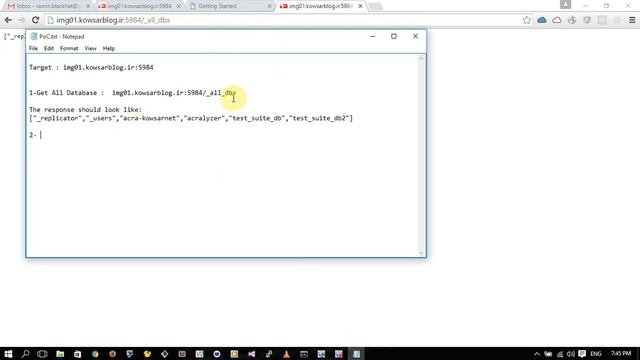Open the Windows Start menu
This screenshot has width=640, height=360.
coord(8,354)
